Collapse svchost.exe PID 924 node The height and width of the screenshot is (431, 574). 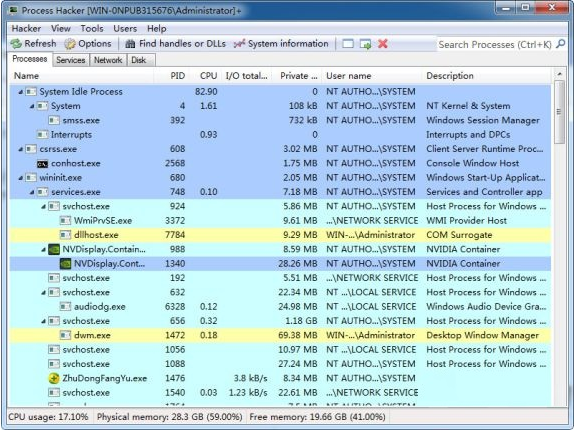click(44, 207)
